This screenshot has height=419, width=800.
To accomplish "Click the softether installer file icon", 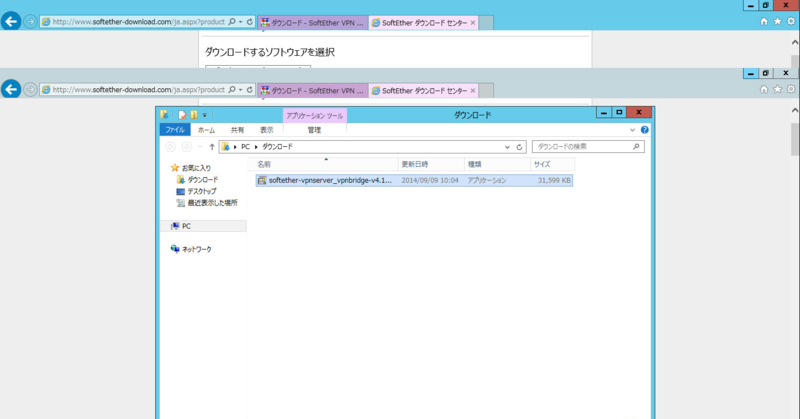I will click(x=262, y=180).
